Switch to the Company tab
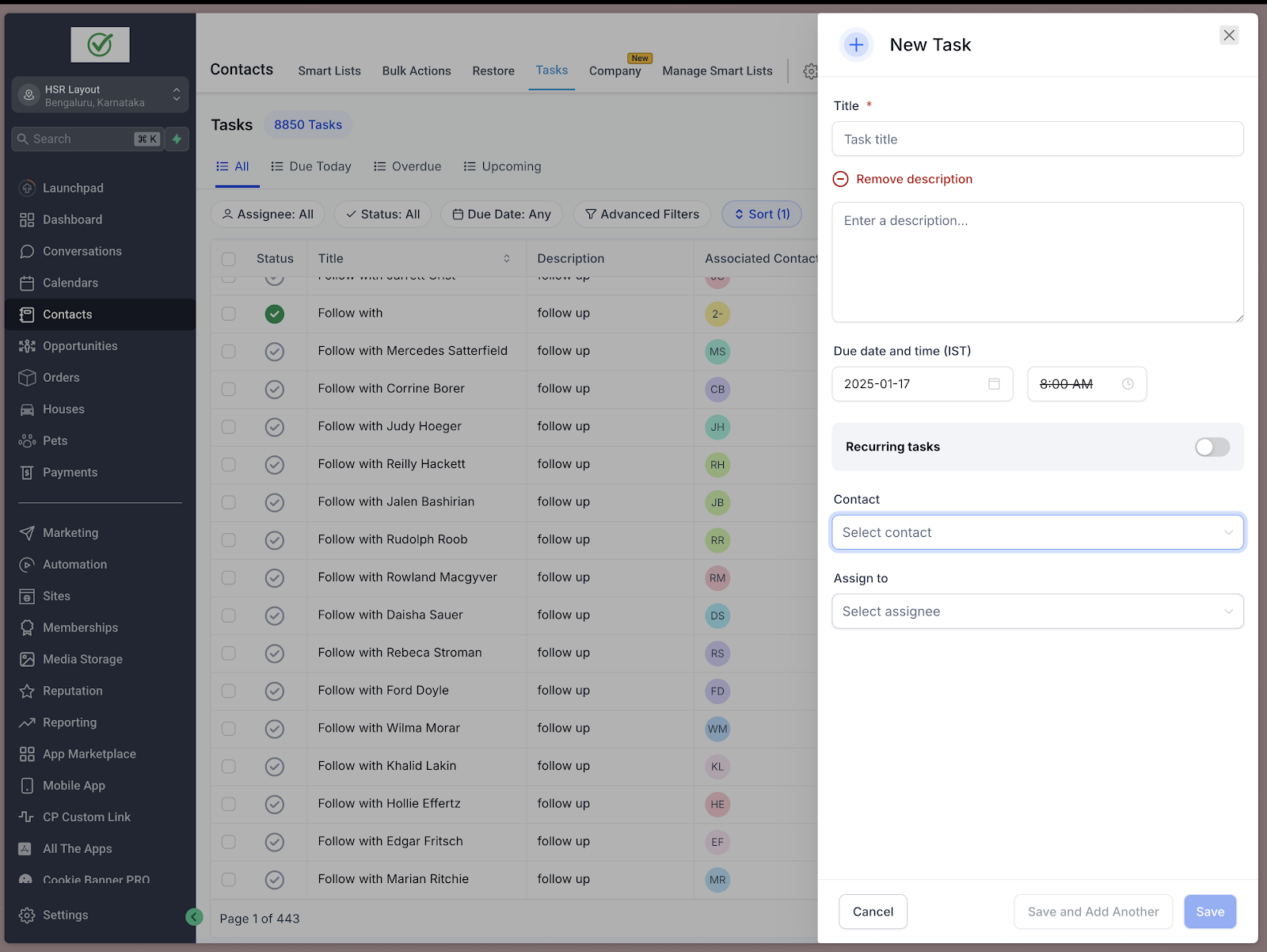This screenshot has height=952, width=1267. 616,70
